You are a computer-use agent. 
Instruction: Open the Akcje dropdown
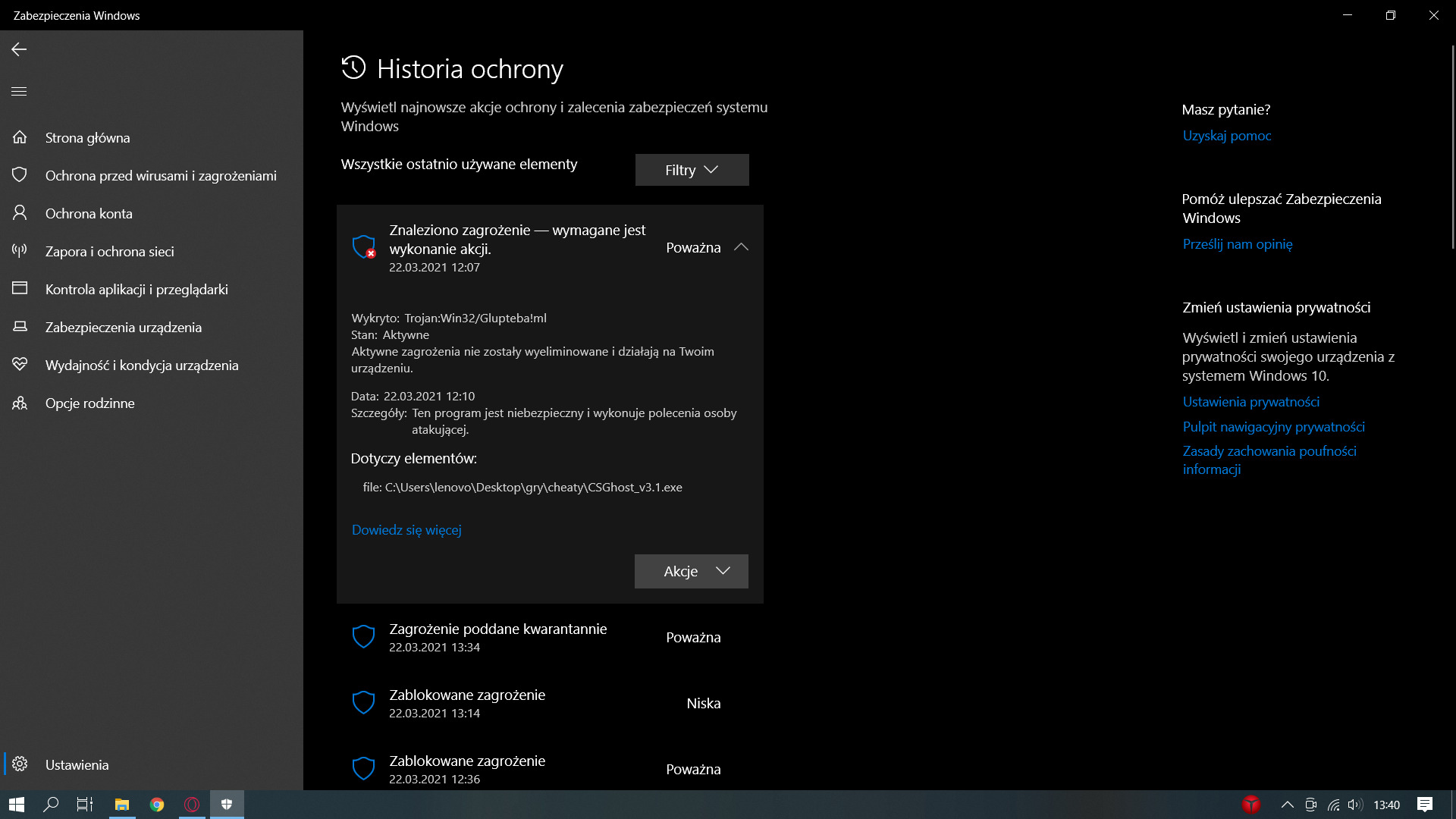click(x=691, y=571)
